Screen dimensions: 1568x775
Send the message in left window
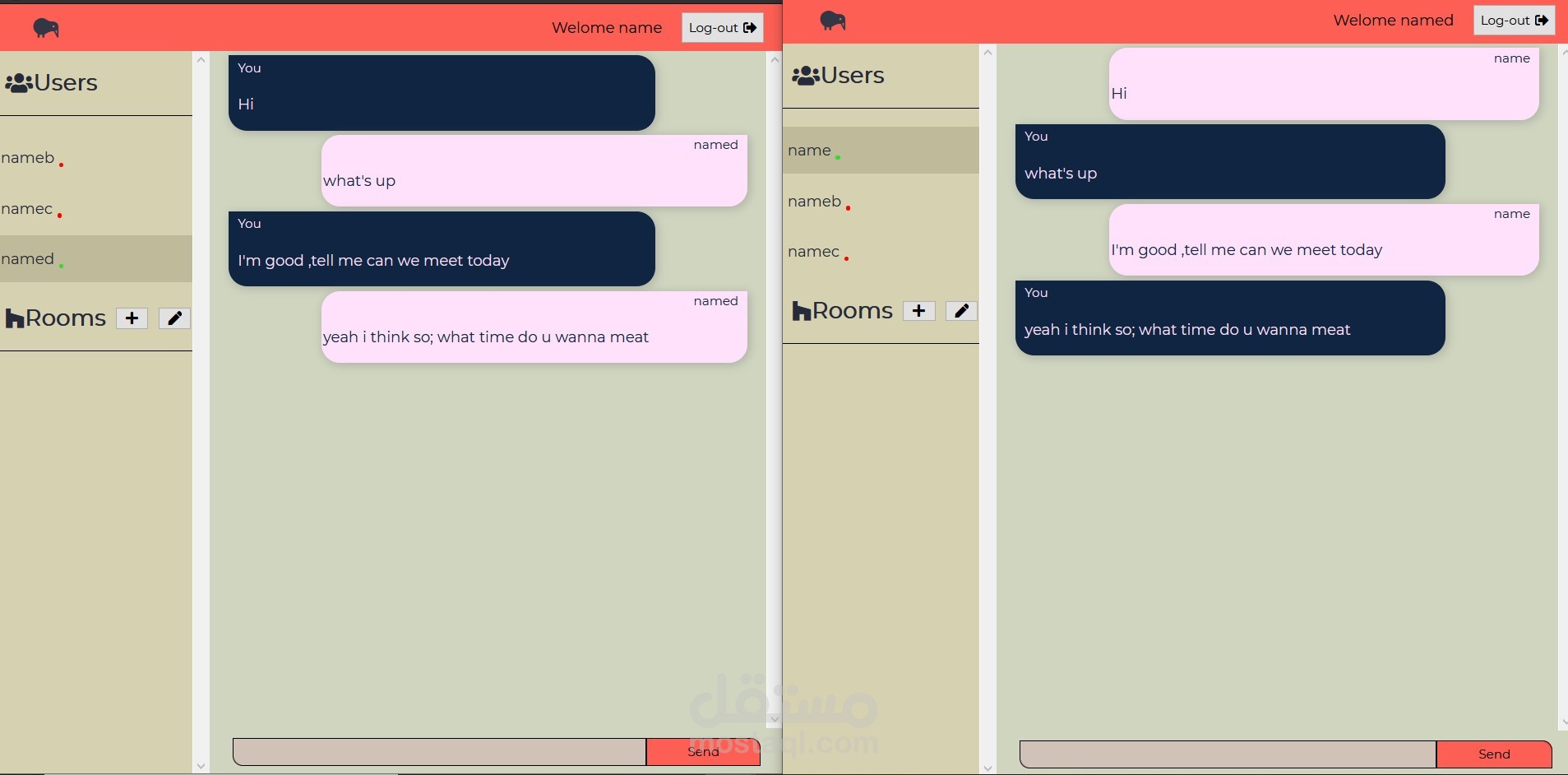coord(703,752)
